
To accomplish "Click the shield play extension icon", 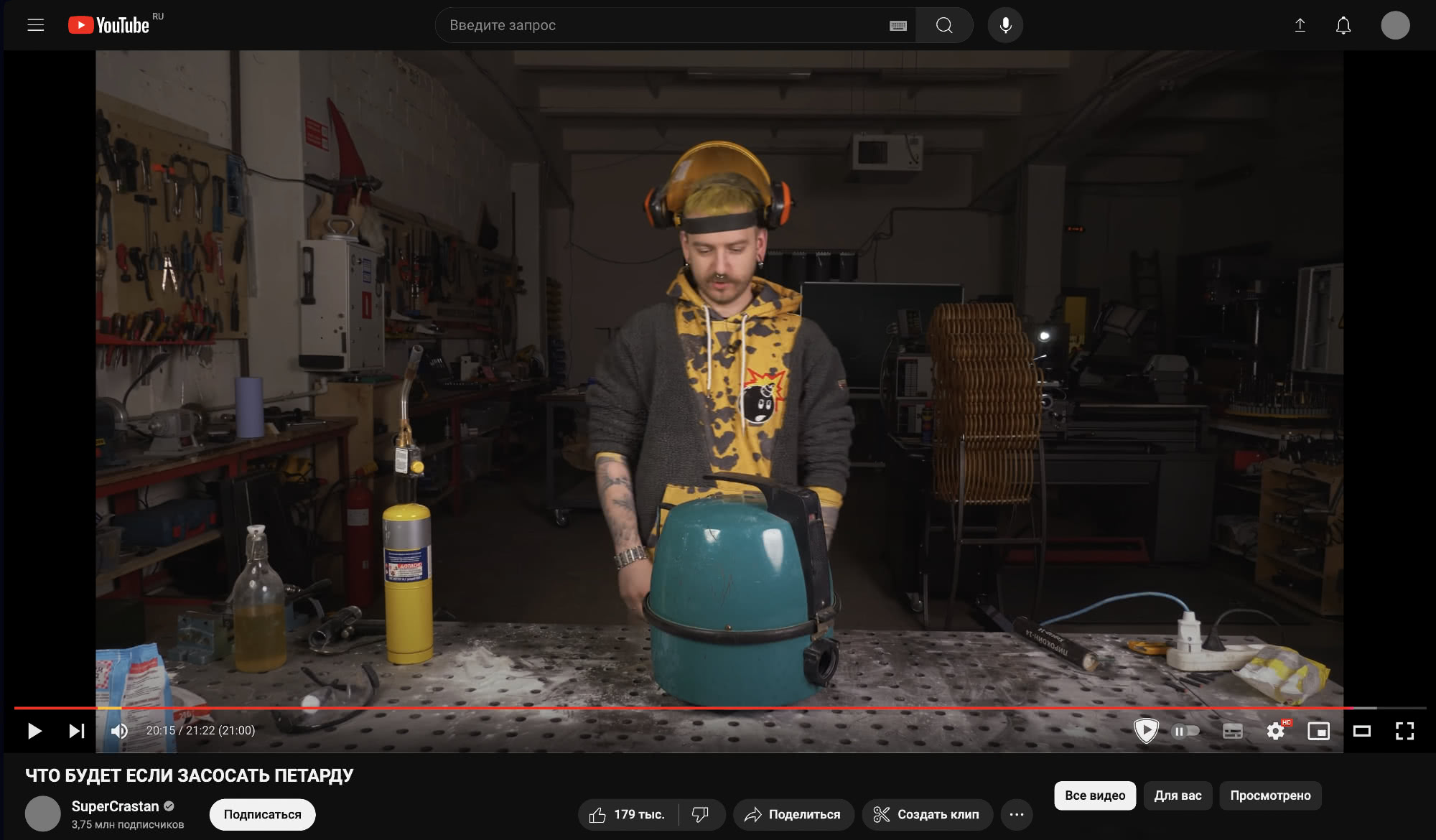I will click(x=1146, y=731).
